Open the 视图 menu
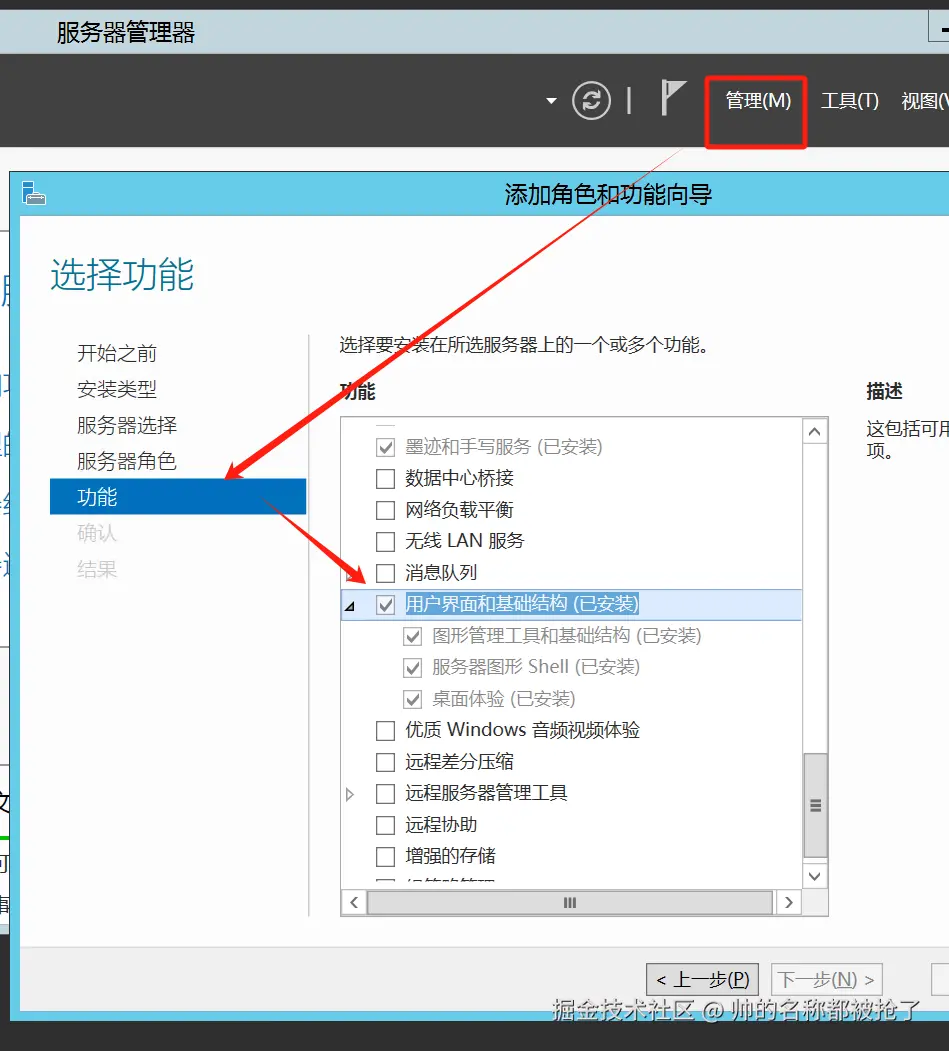The image size is (949, 1051). [924, 101]
